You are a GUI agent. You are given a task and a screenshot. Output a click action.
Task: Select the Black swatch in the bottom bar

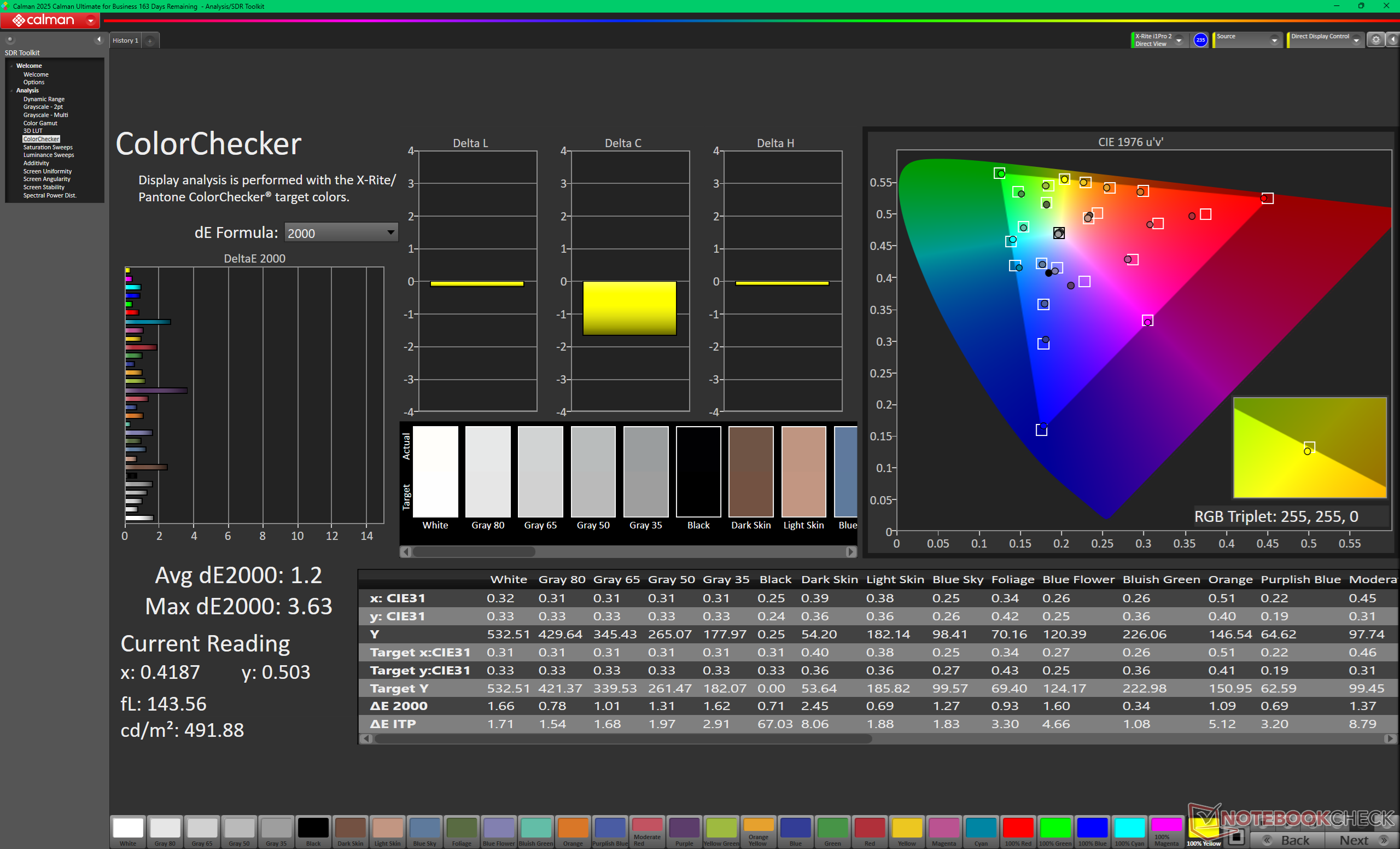coord(313,832)
